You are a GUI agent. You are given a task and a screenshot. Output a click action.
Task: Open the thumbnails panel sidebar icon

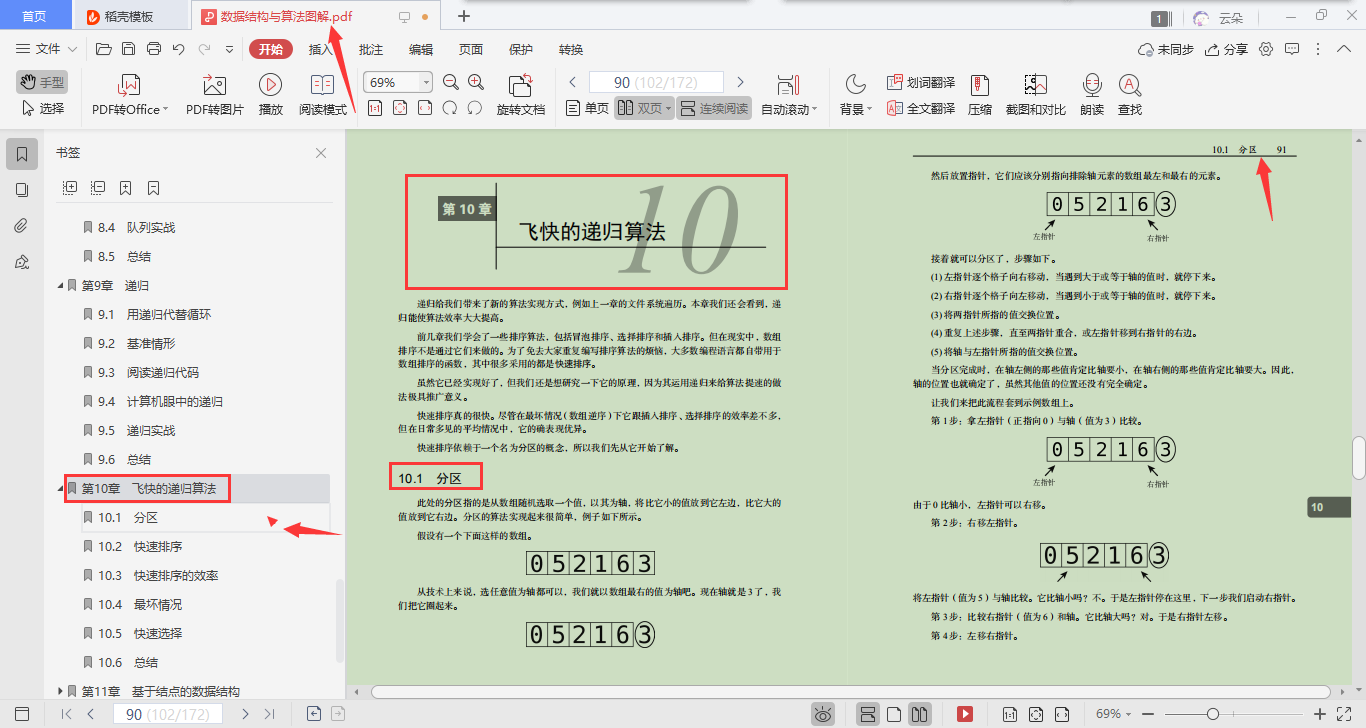click(x=21, y=190)
